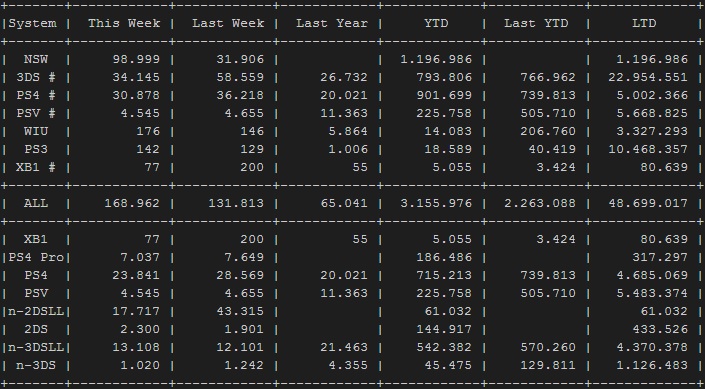The width and height of the screenshot is (705, 389).
Task: Click n-3DSLL Last Year value 21.463
Action: 344,347
